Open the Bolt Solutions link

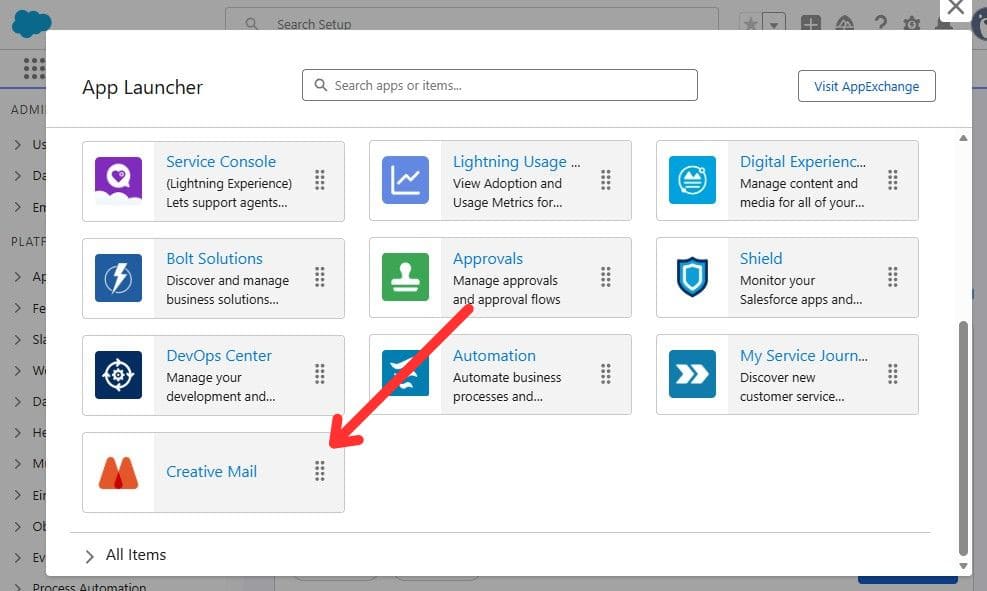coord(215,259)
